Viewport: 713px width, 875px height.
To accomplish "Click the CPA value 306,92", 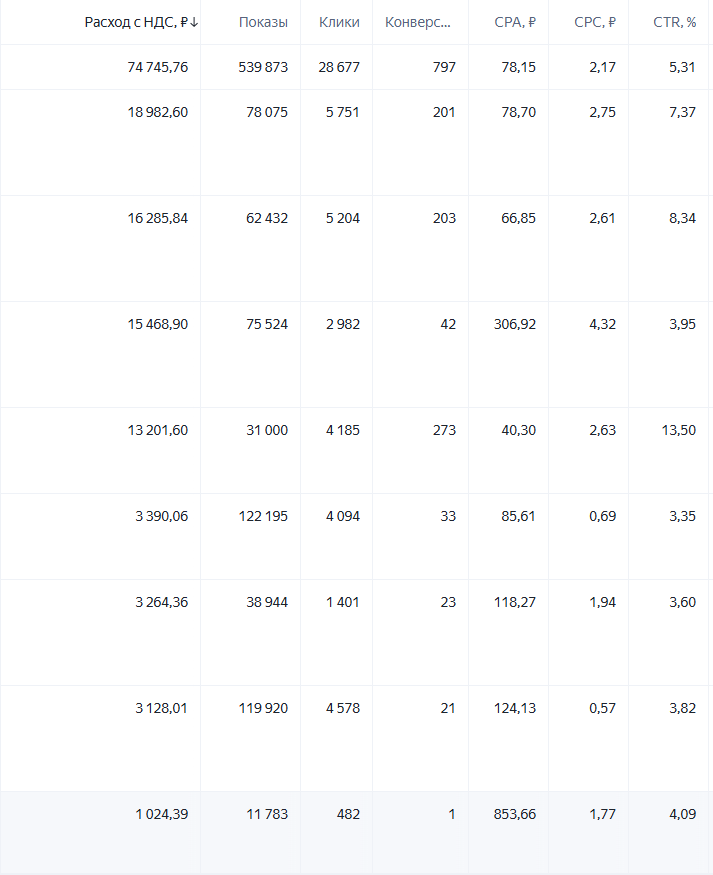I will pos(515,324).
